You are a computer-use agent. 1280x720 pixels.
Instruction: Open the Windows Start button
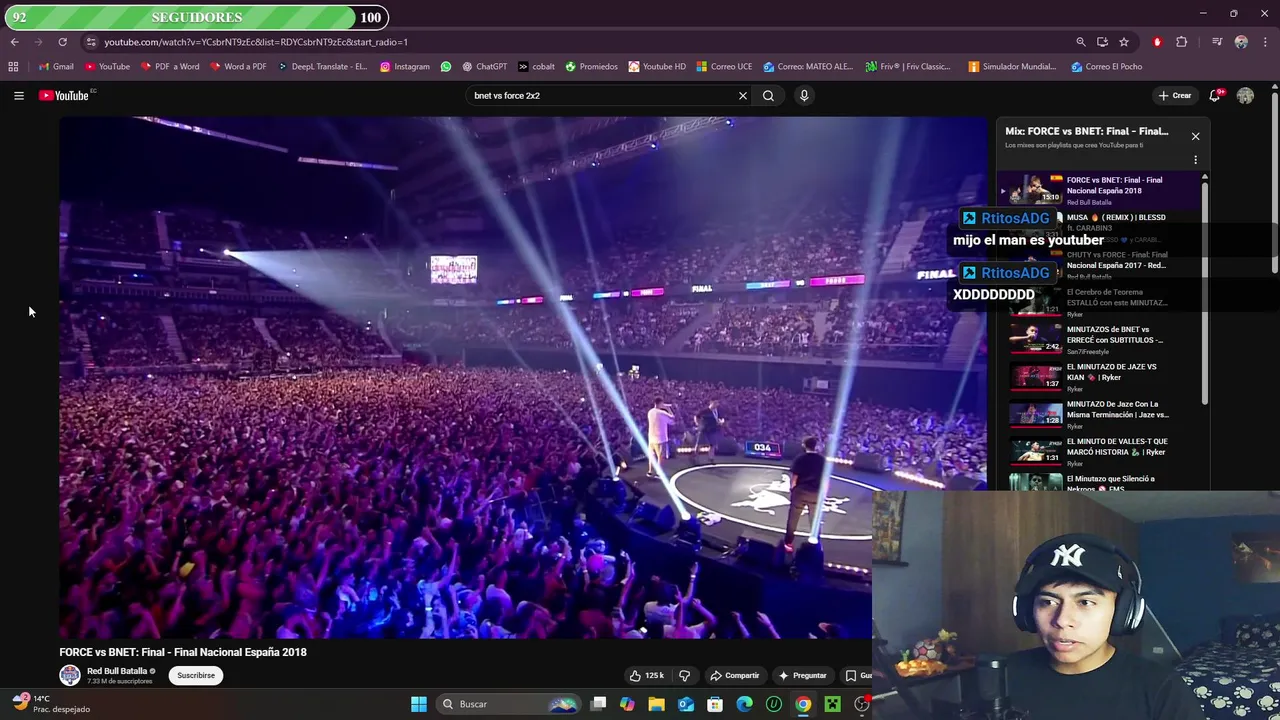419,704
